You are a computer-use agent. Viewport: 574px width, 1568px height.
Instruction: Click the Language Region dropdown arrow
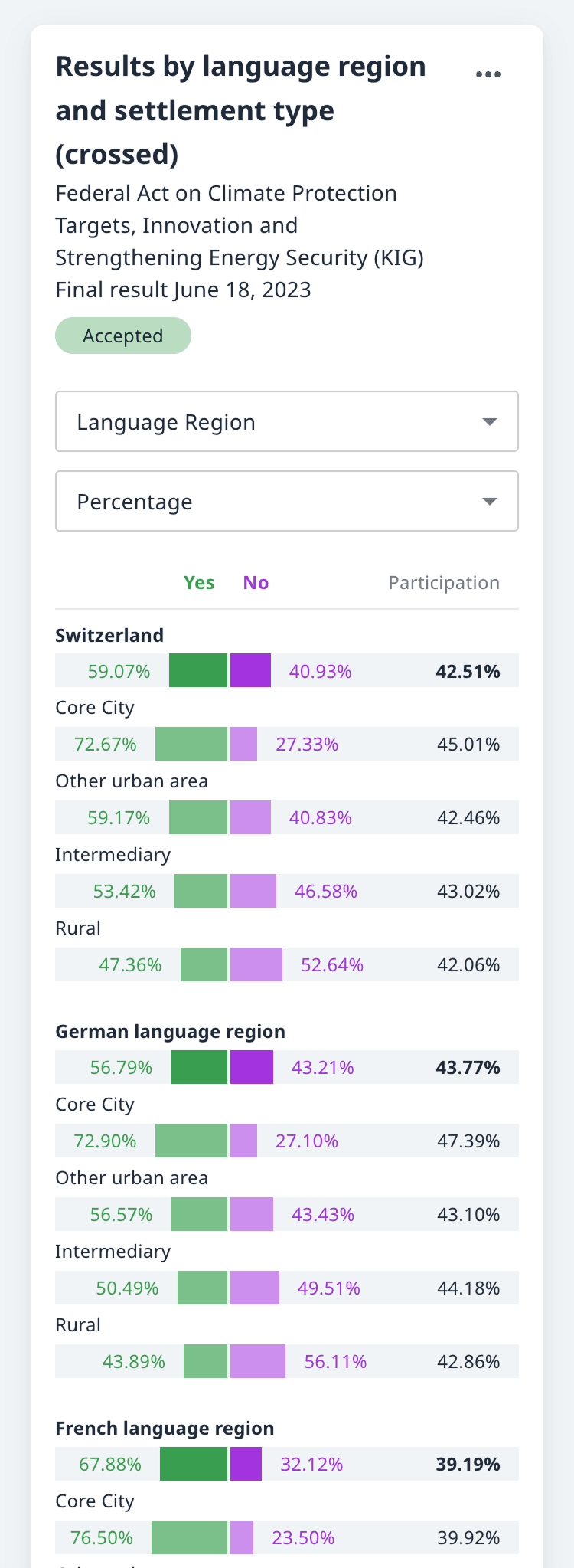pos(490,422)
